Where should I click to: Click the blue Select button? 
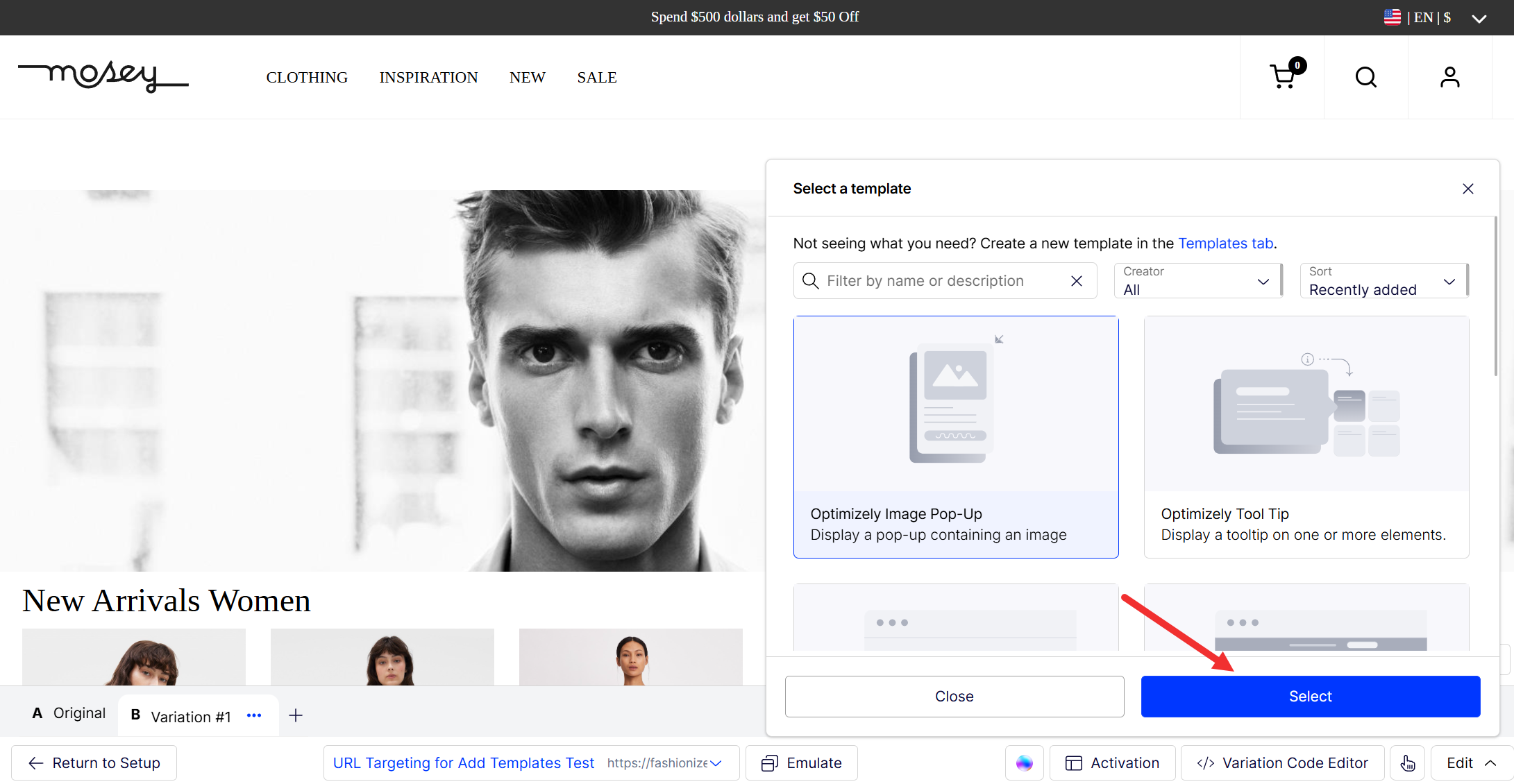tap(1310, 697)
